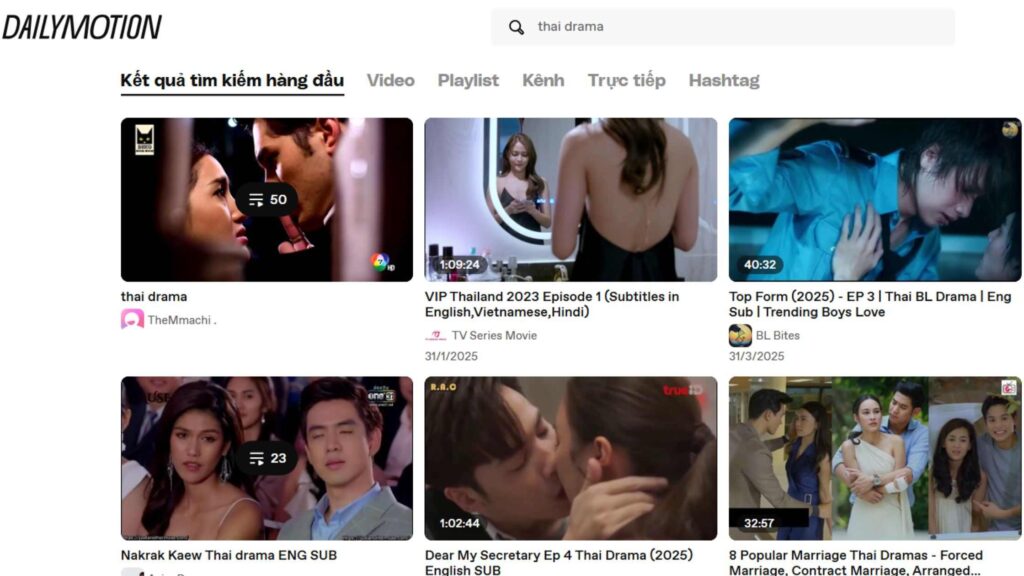Image resolution: width=1024 pixels, height=576 pixels.
Task: Open the Hashtag tab
Action: [725, 80]
